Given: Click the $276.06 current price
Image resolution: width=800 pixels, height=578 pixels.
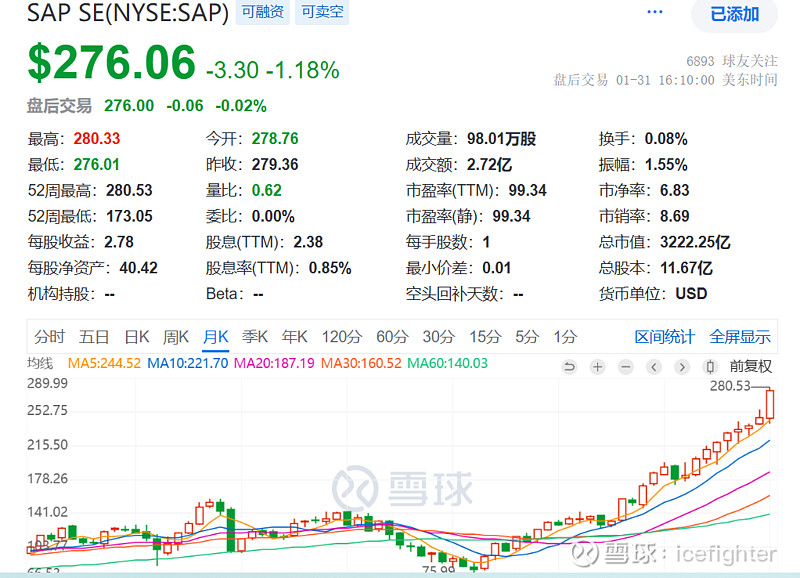Looking at the screenshot, I should [112, 62].
